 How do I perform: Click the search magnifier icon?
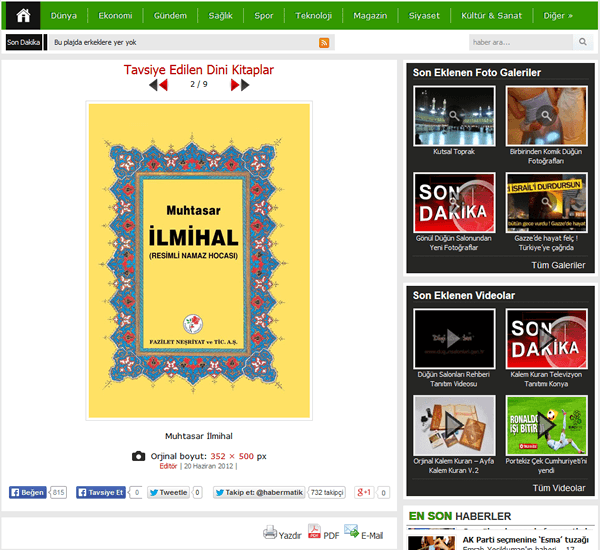point(583,42)
